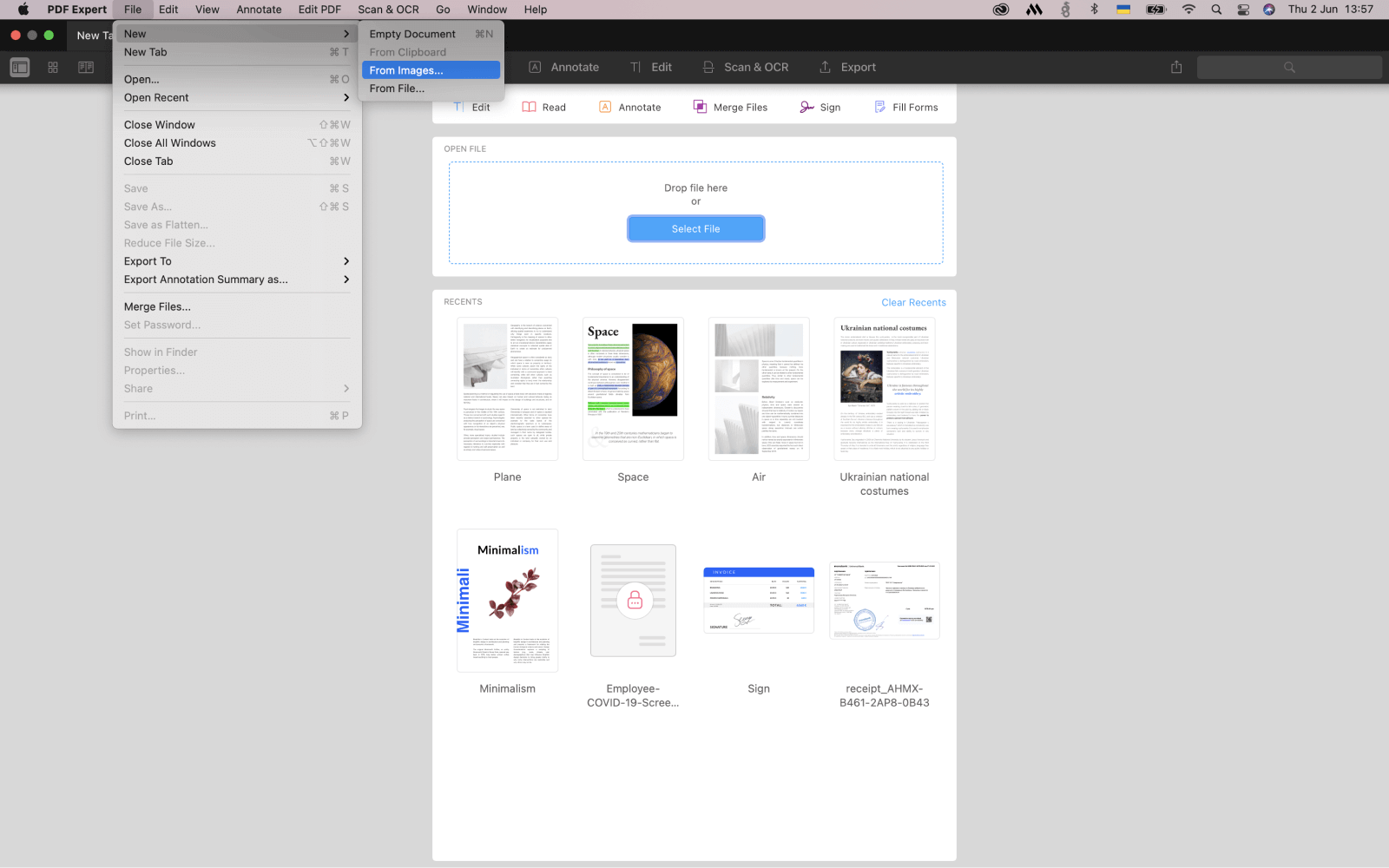Click inside the search field

(x=1290, y=66)
